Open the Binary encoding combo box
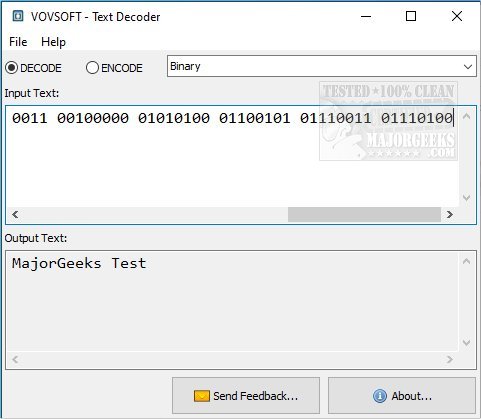The image size is (481, 419). click(322, 66)
